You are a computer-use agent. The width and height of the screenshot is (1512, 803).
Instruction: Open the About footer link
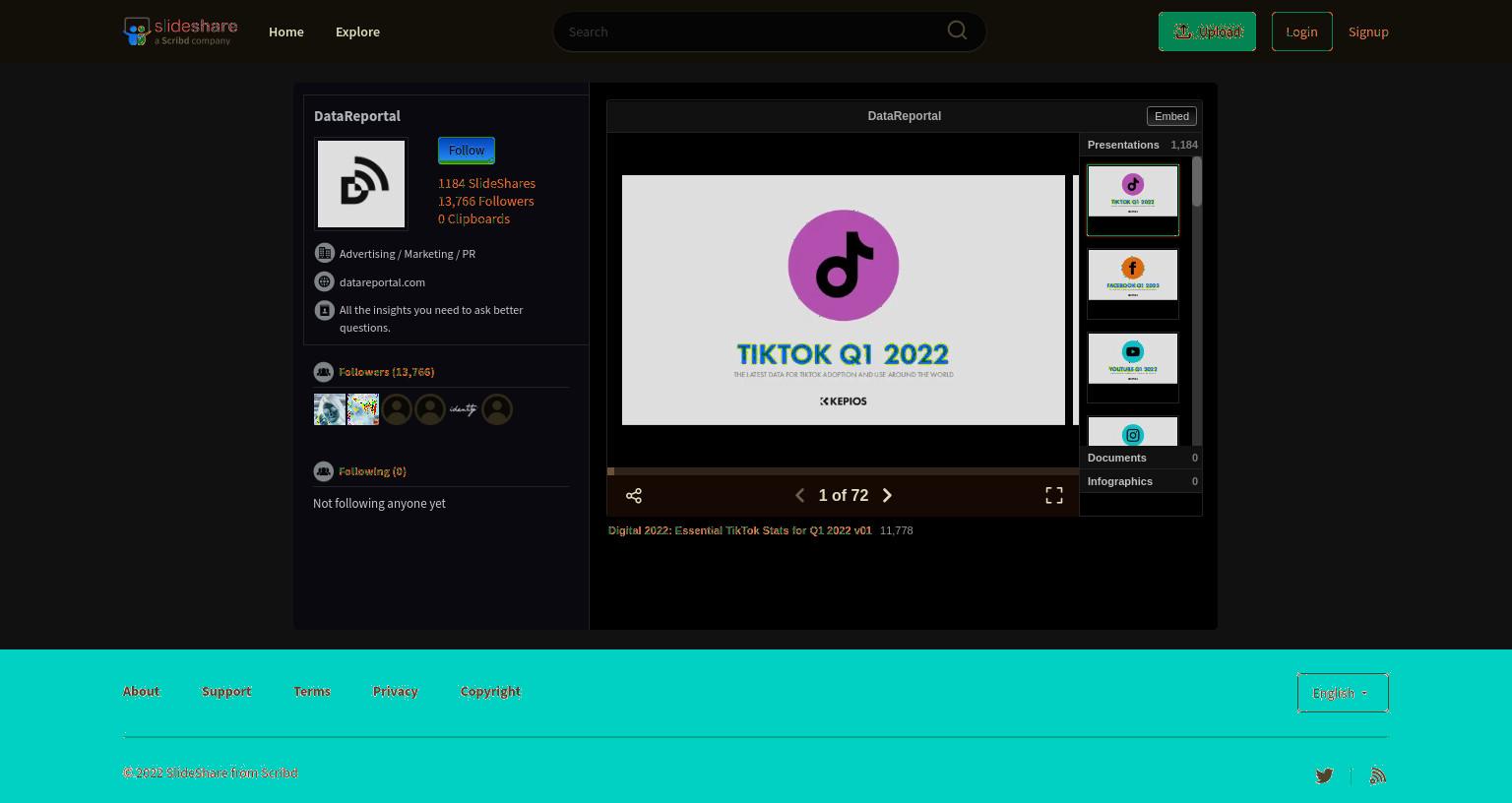(x=141, y=691)
